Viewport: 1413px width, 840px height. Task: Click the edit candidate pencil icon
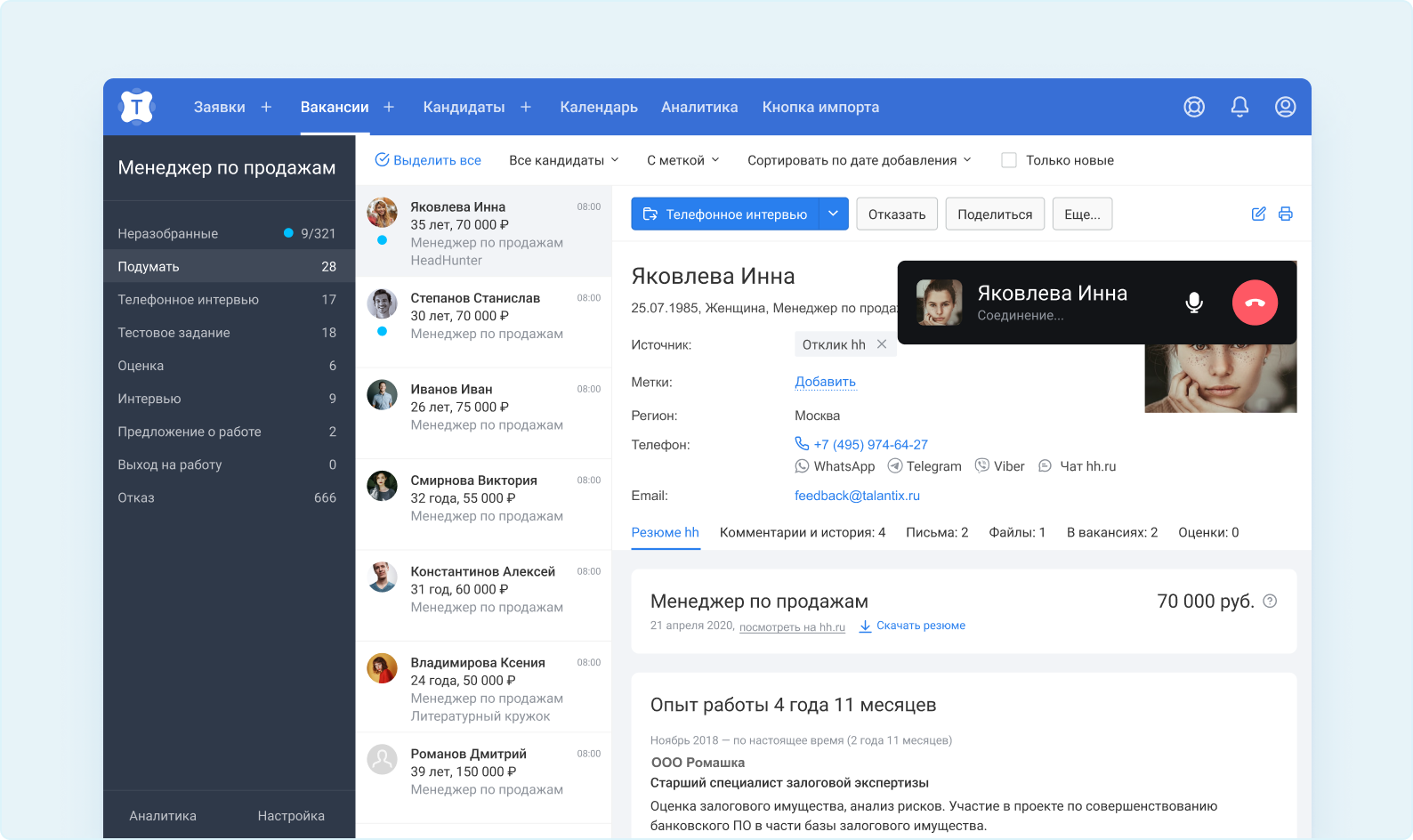click(x=1259, y=214)
